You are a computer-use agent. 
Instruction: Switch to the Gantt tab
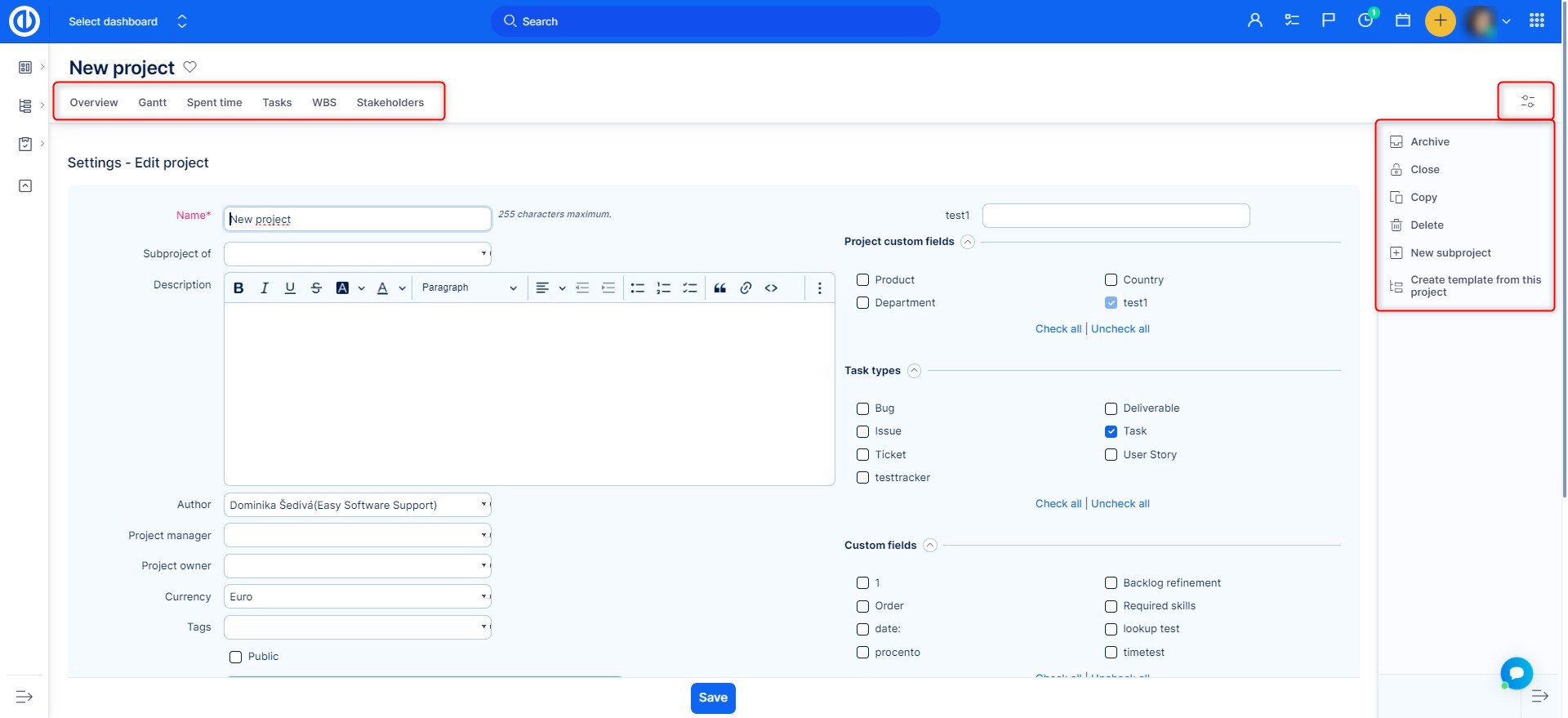152,102
